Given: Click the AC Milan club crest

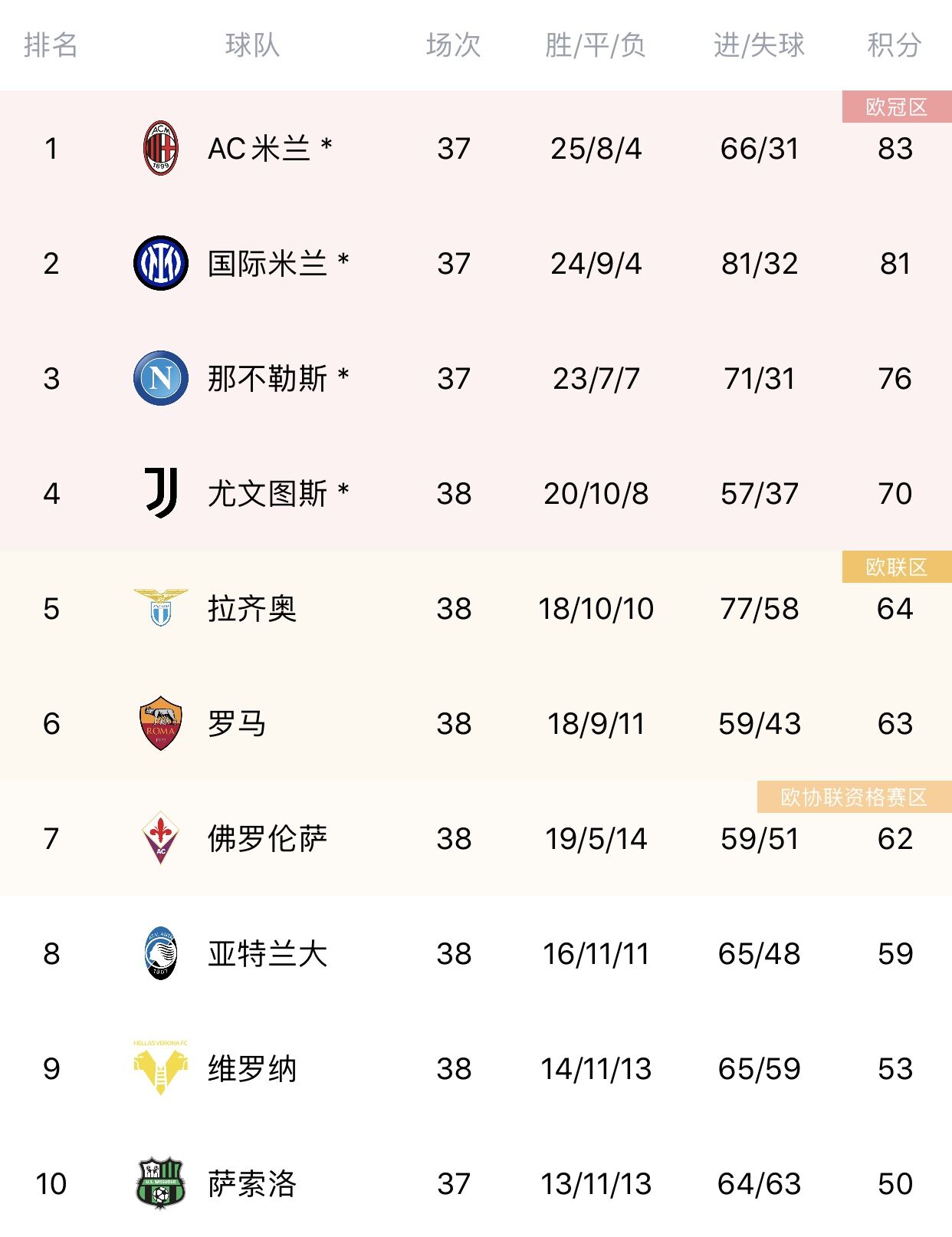Looking at the screenshot, I should [x=161, y=148].
